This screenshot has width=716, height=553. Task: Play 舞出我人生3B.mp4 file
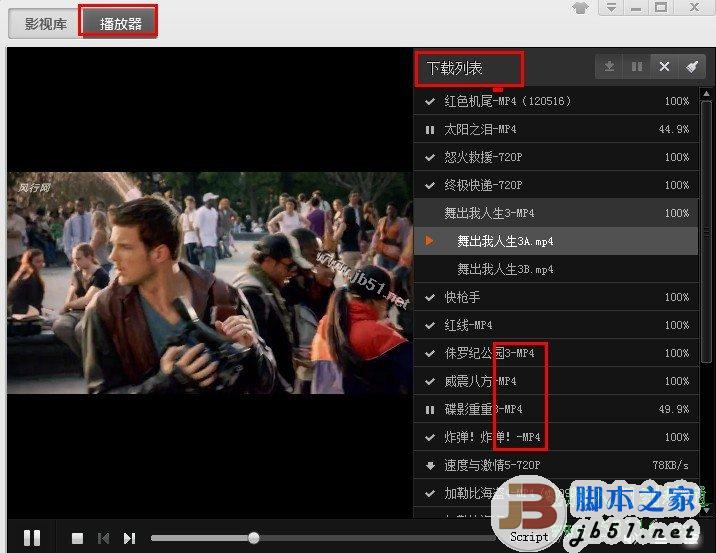(x=556, y=269)
